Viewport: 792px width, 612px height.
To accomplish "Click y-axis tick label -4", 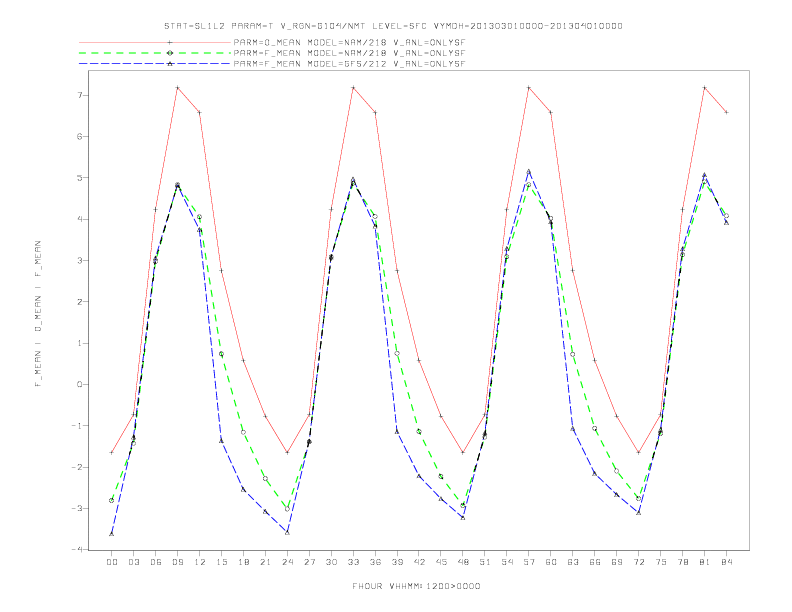I will [x=76, y=549].
